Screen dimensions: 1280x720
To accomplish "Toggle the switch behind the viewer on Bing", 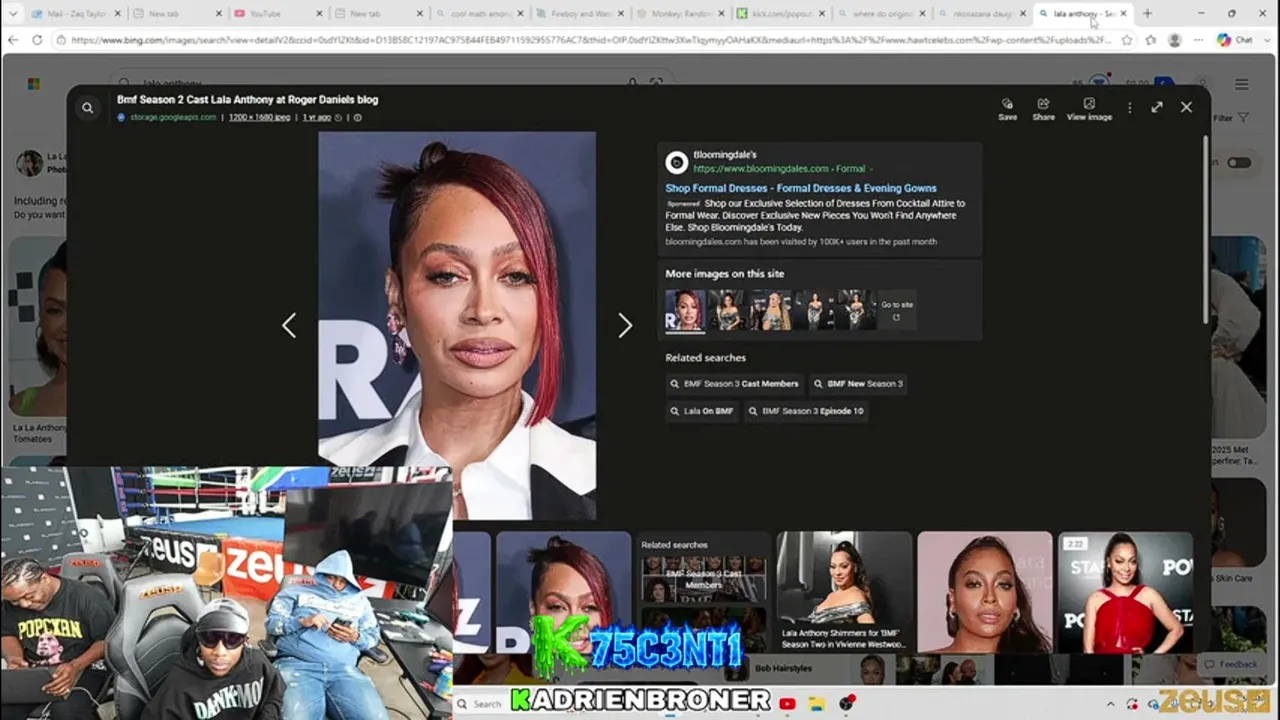I will click(1239, 162).
